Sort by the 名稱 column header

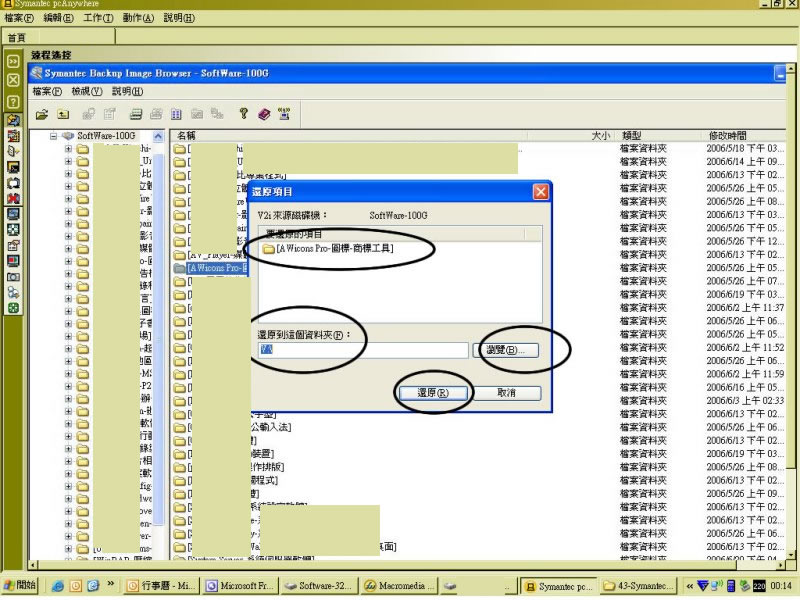pyautogui.click(x=186, y=136)
